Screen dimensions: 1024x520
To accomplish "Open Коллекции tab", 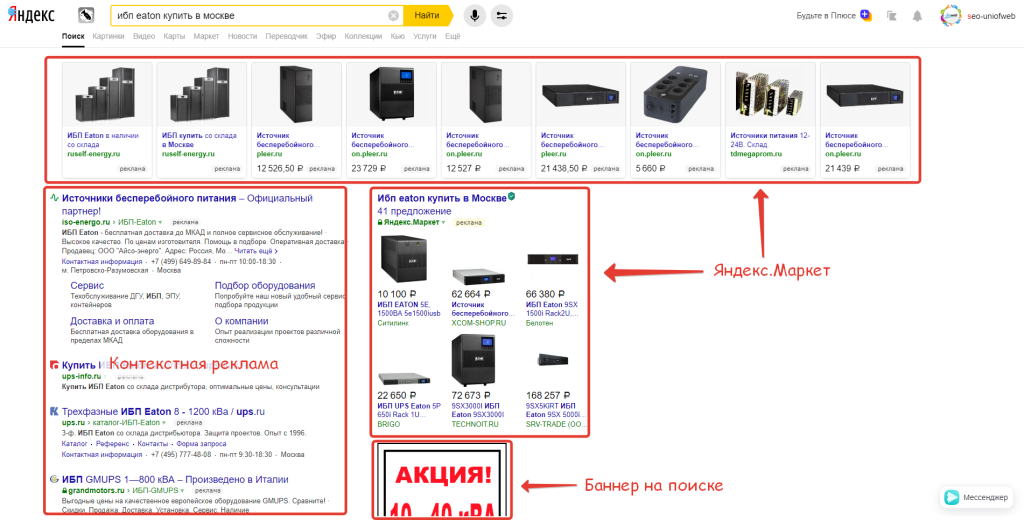I will (x=363, y=37).
